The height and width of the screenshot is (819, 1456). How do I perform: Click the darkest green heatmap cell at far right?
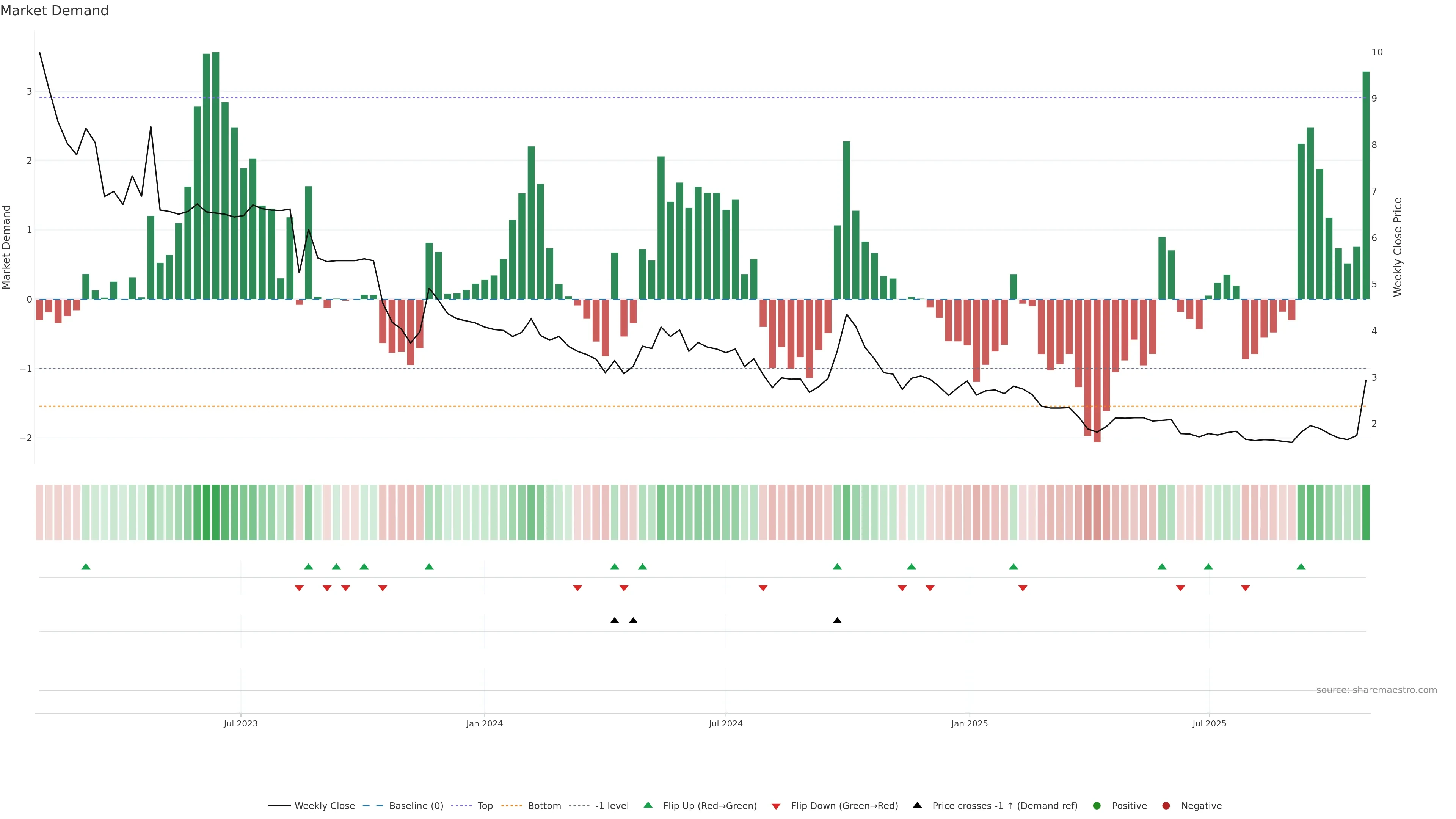[x=1365, y=512]
